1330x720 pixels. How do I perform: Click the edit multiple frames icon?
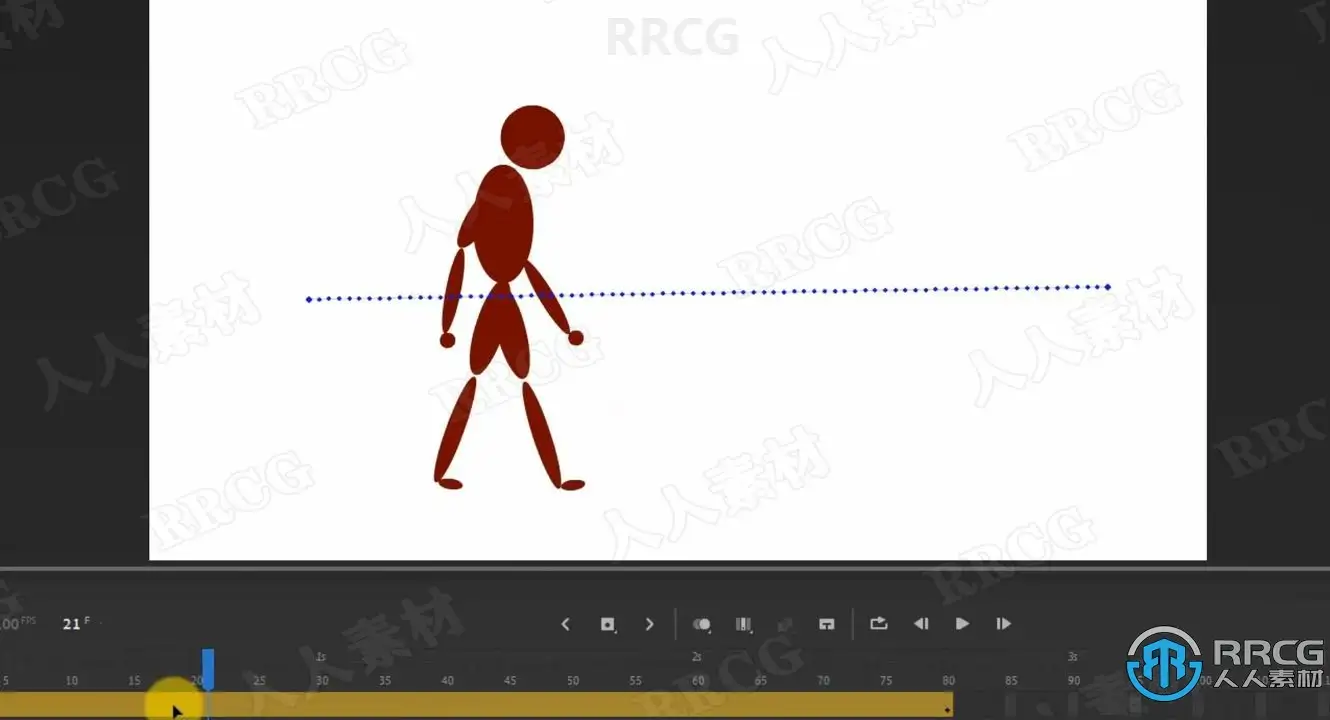click(744, 624)
